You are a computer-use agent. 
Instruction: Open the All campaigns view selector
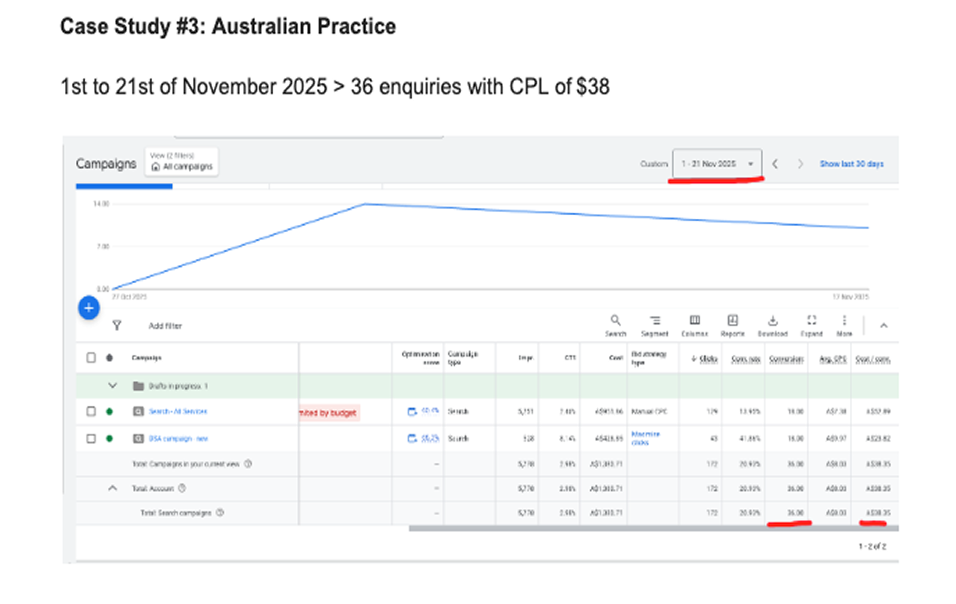click(x=182, y=162)
